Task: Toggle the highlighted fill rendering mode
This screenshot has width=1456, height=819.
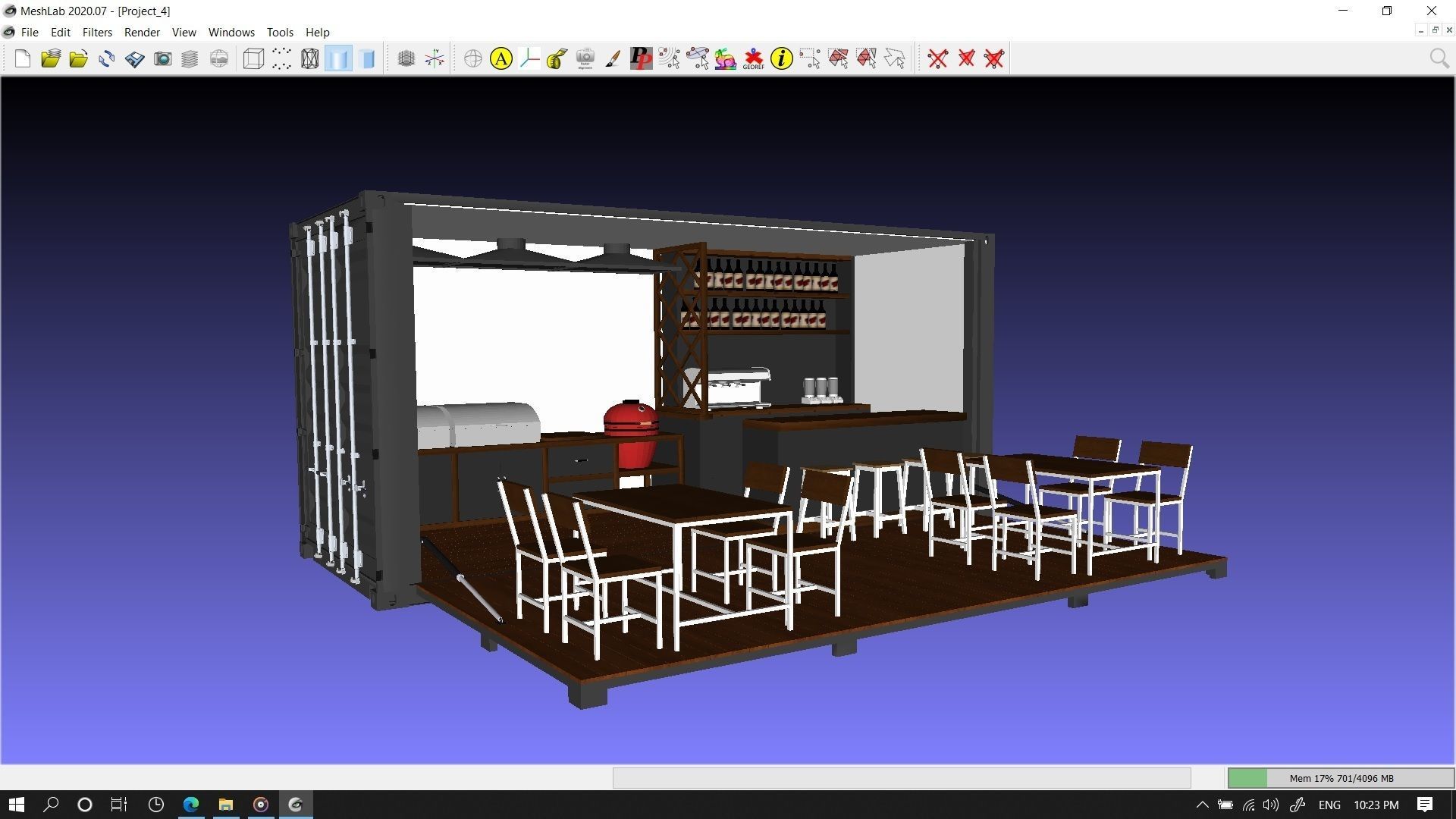Action: (338, 58)
